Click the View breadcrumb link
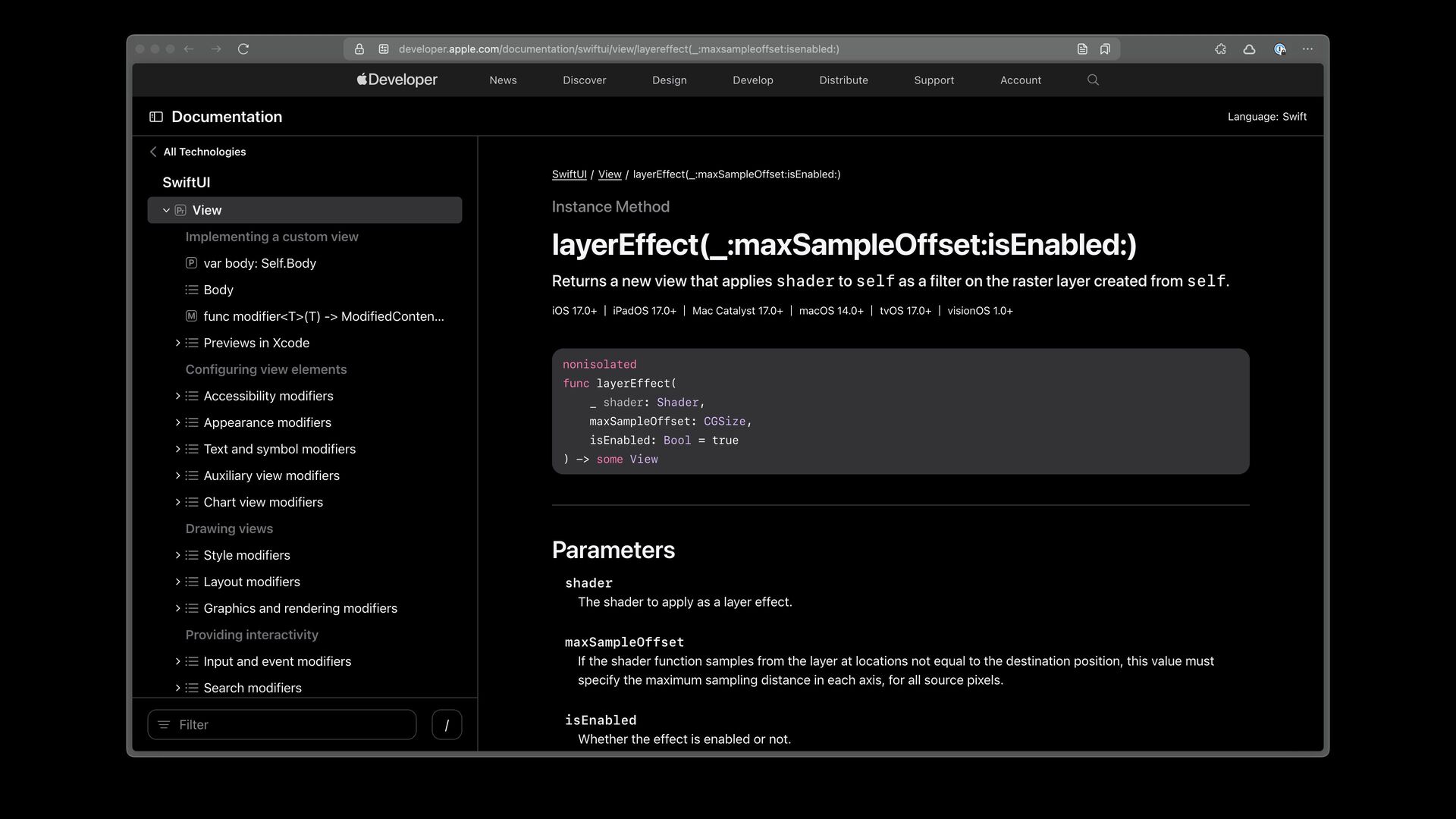Screen dimensions: 1456x819 (610, 174)
